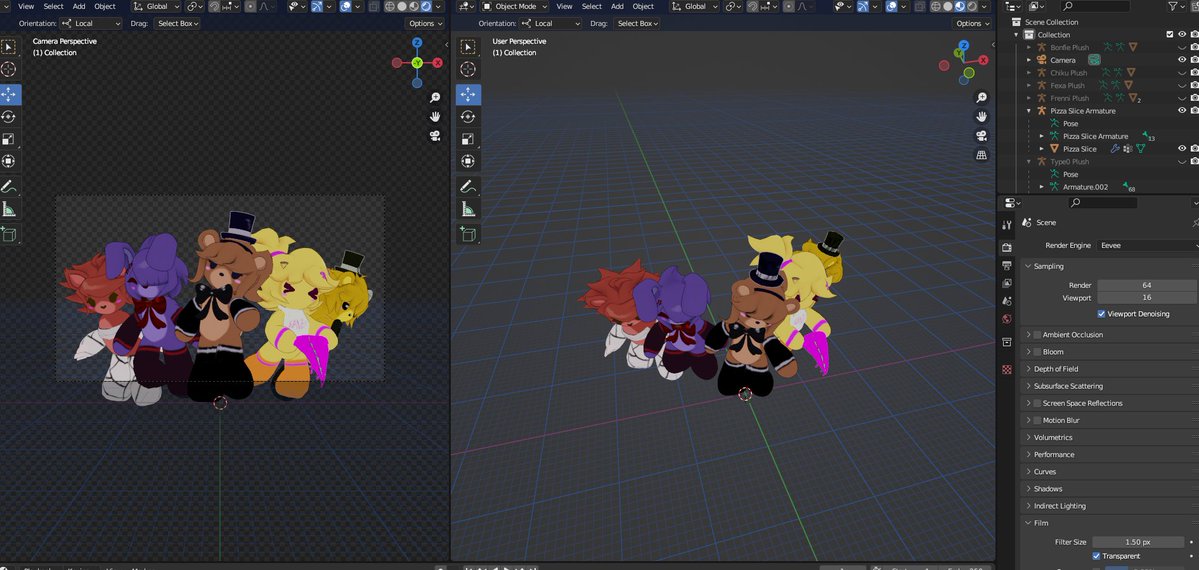1199x570 pixels.
Task: Select the Rotate tool in the right viewport
Action: click(x=468, y=117)
